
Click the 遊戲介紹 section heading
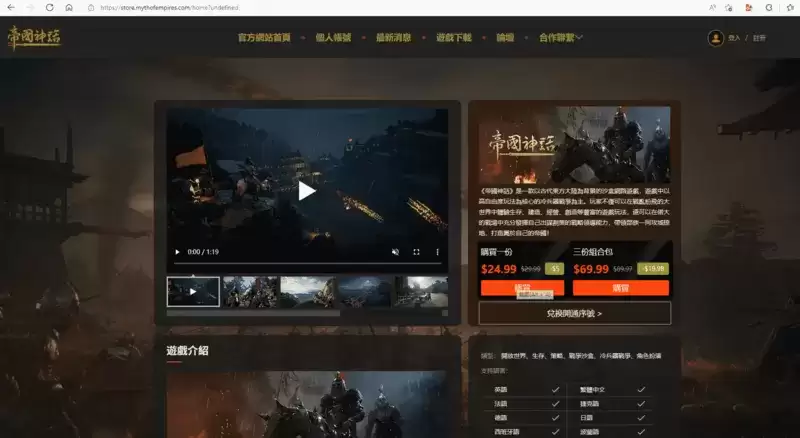click(x=187, y=351)
